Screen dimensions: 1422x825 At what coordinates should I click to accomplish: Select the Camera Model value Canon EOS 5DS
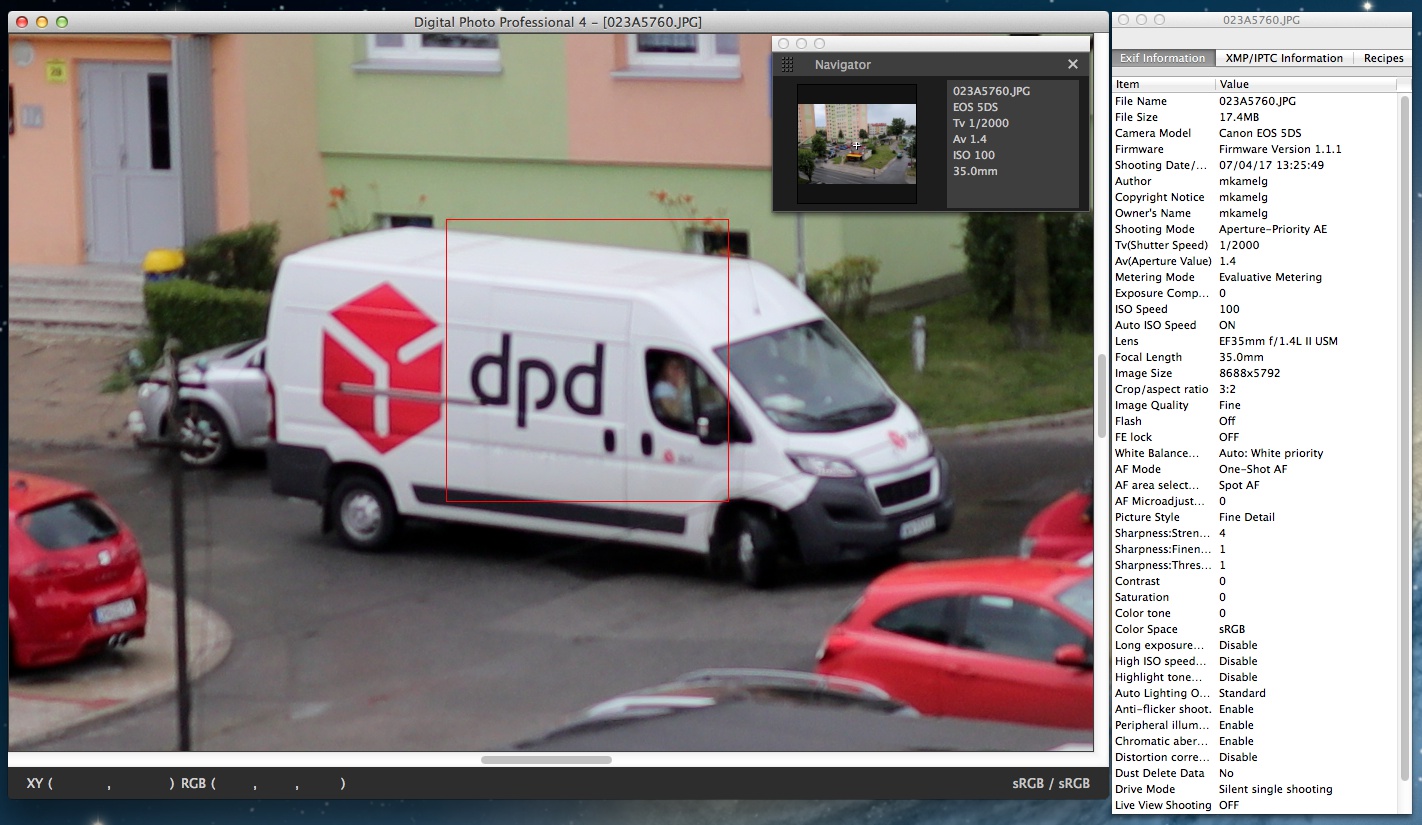pos(1260,133)
